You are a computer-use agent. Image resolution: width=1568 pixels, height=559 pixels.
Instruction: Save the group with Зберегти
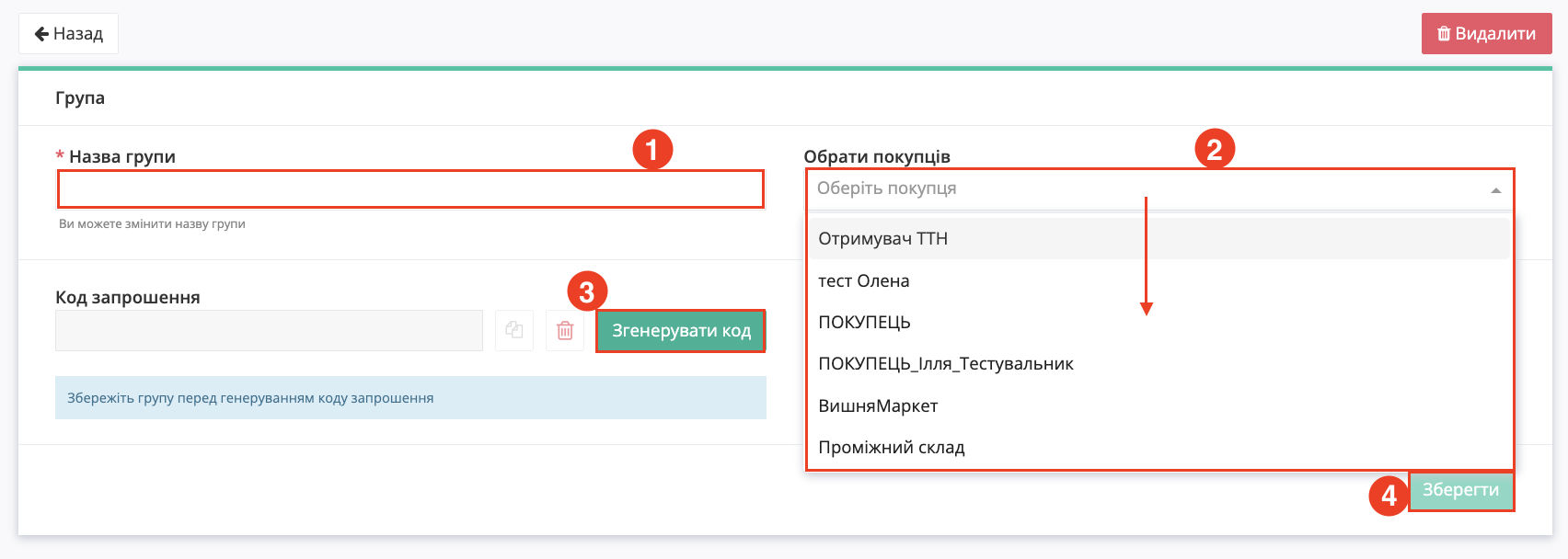point(1460,490)
